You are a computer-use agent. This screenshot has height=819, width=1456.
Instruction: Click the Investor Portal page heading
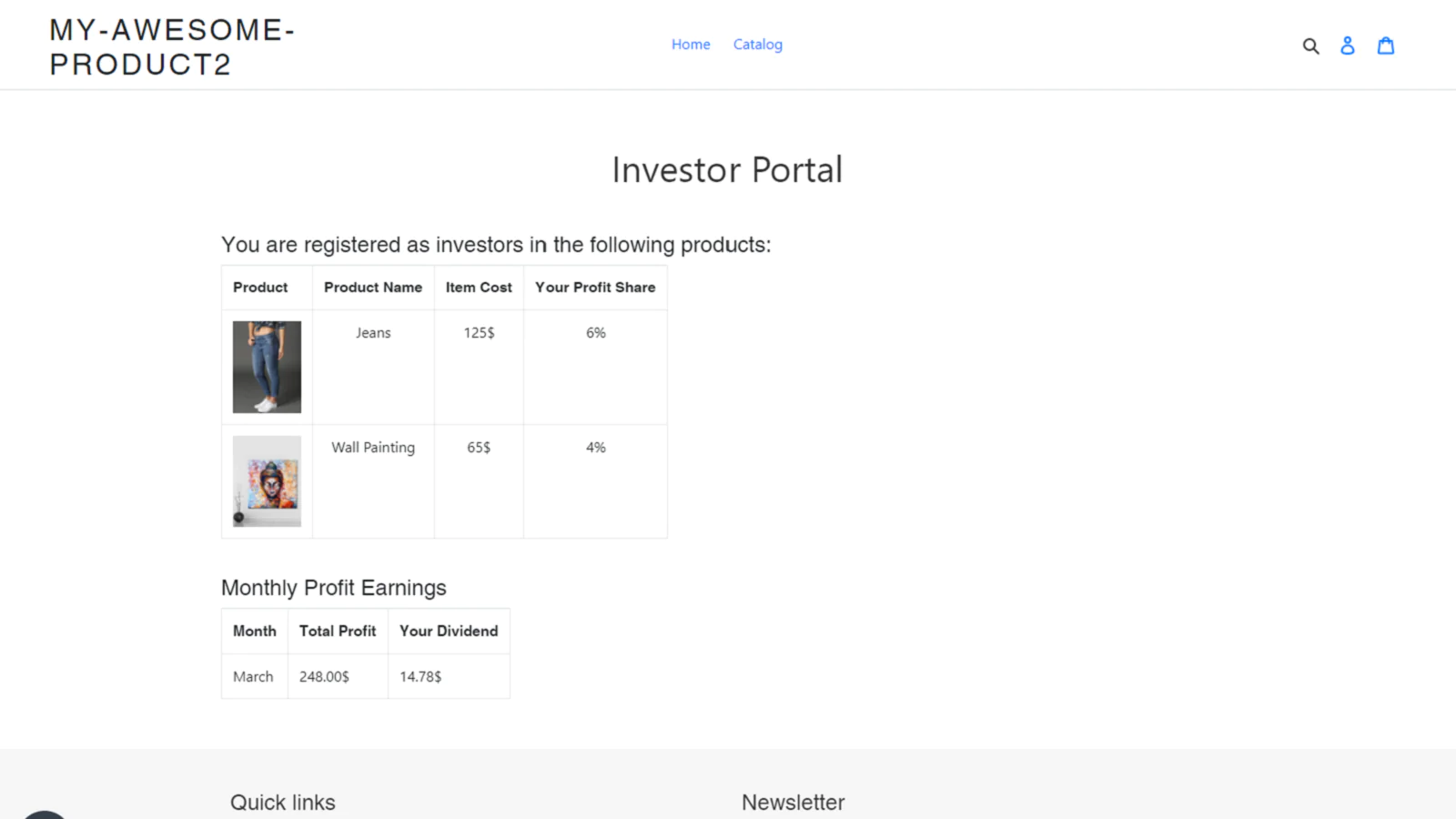click(727, 170)
